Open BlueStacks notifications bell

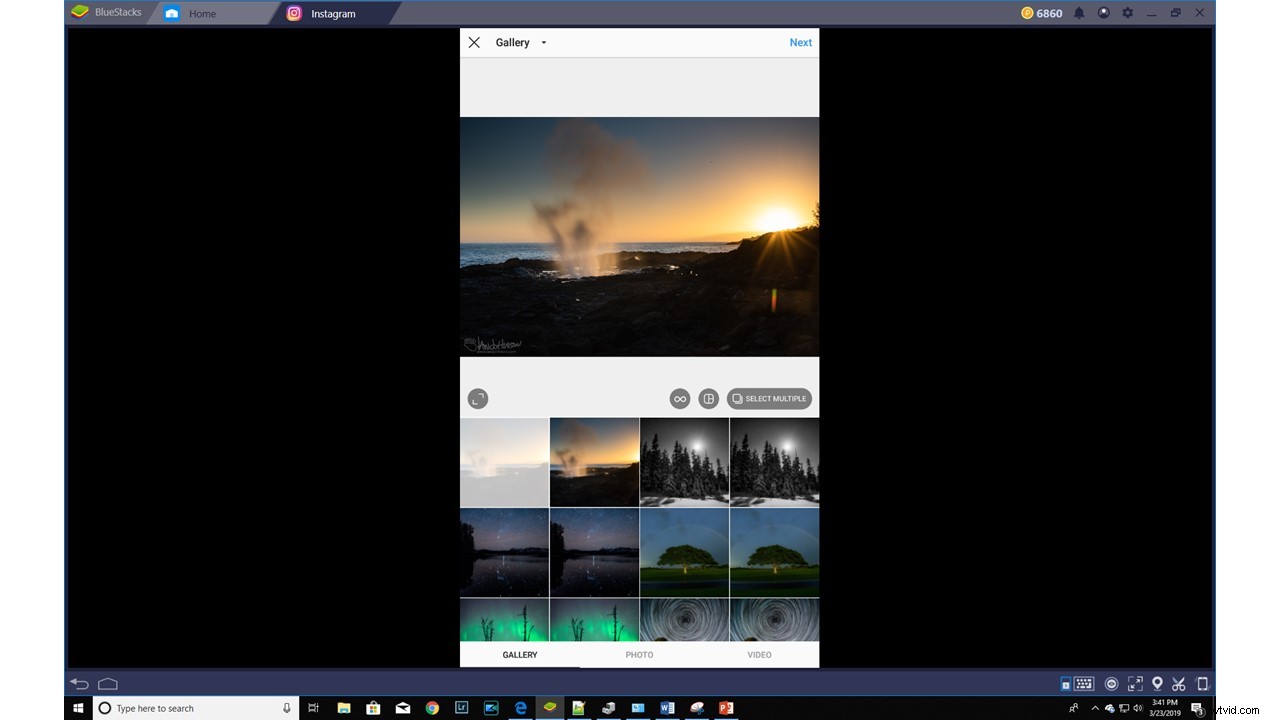pyautogui.click(x=1078, y=12)
